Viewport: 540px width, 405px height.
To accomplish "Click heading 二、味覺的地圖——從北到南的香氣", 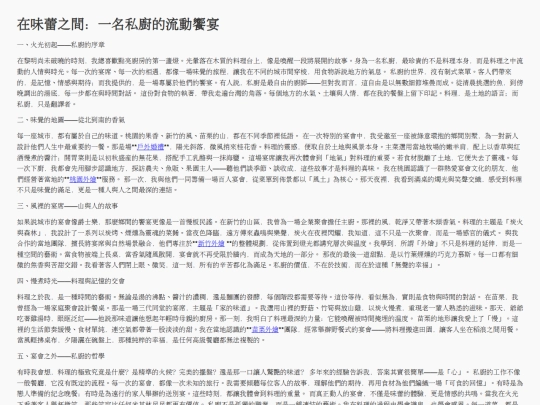I will pyautogui.click(x=71, y=120).
